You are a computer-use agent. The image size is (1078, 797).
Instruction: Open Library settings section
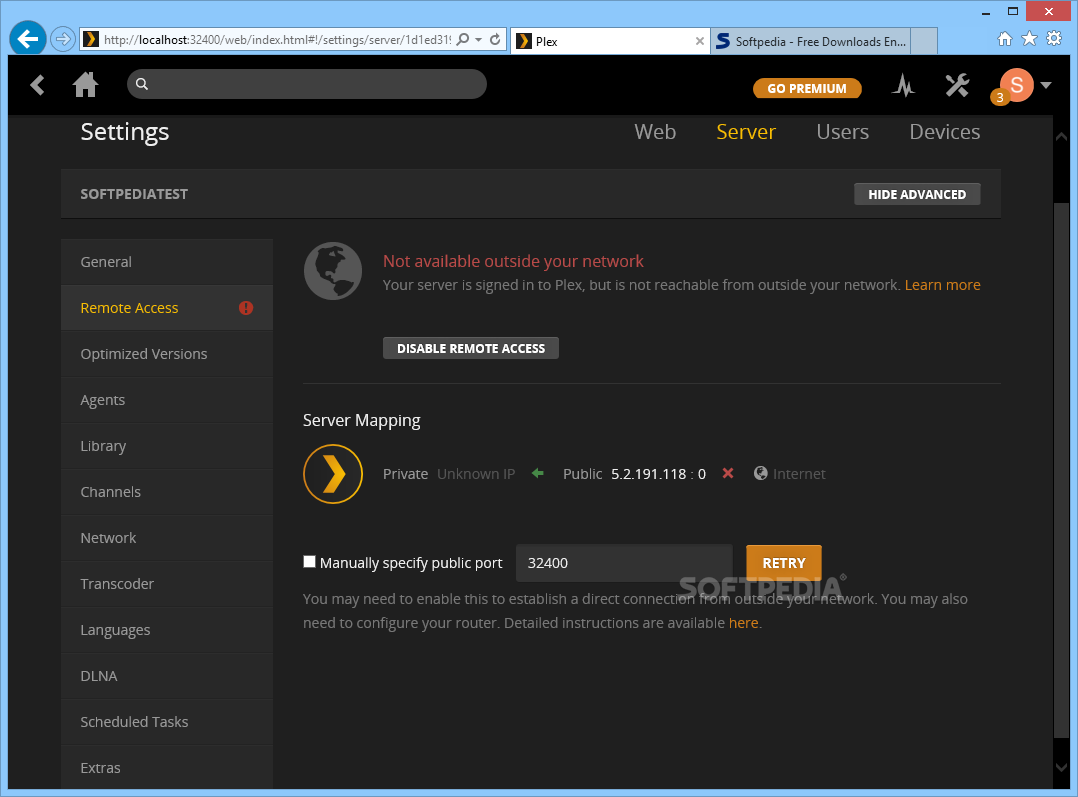point(167,446)
